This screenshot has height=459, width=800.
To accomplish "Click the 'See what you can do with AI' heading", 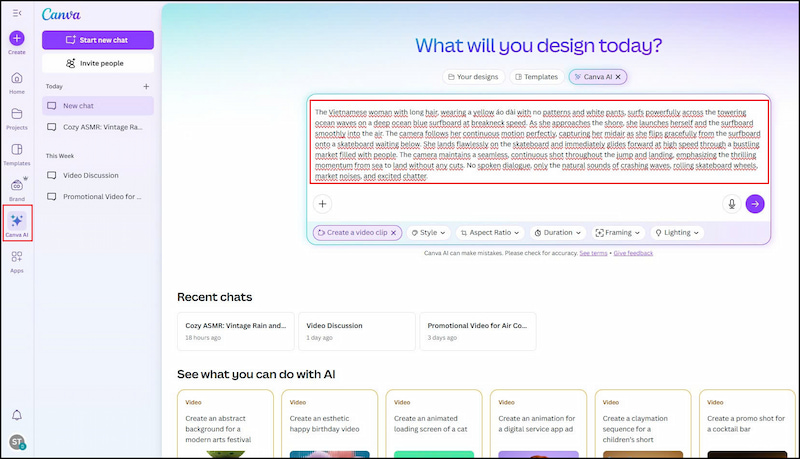I will tap(256, 374).
